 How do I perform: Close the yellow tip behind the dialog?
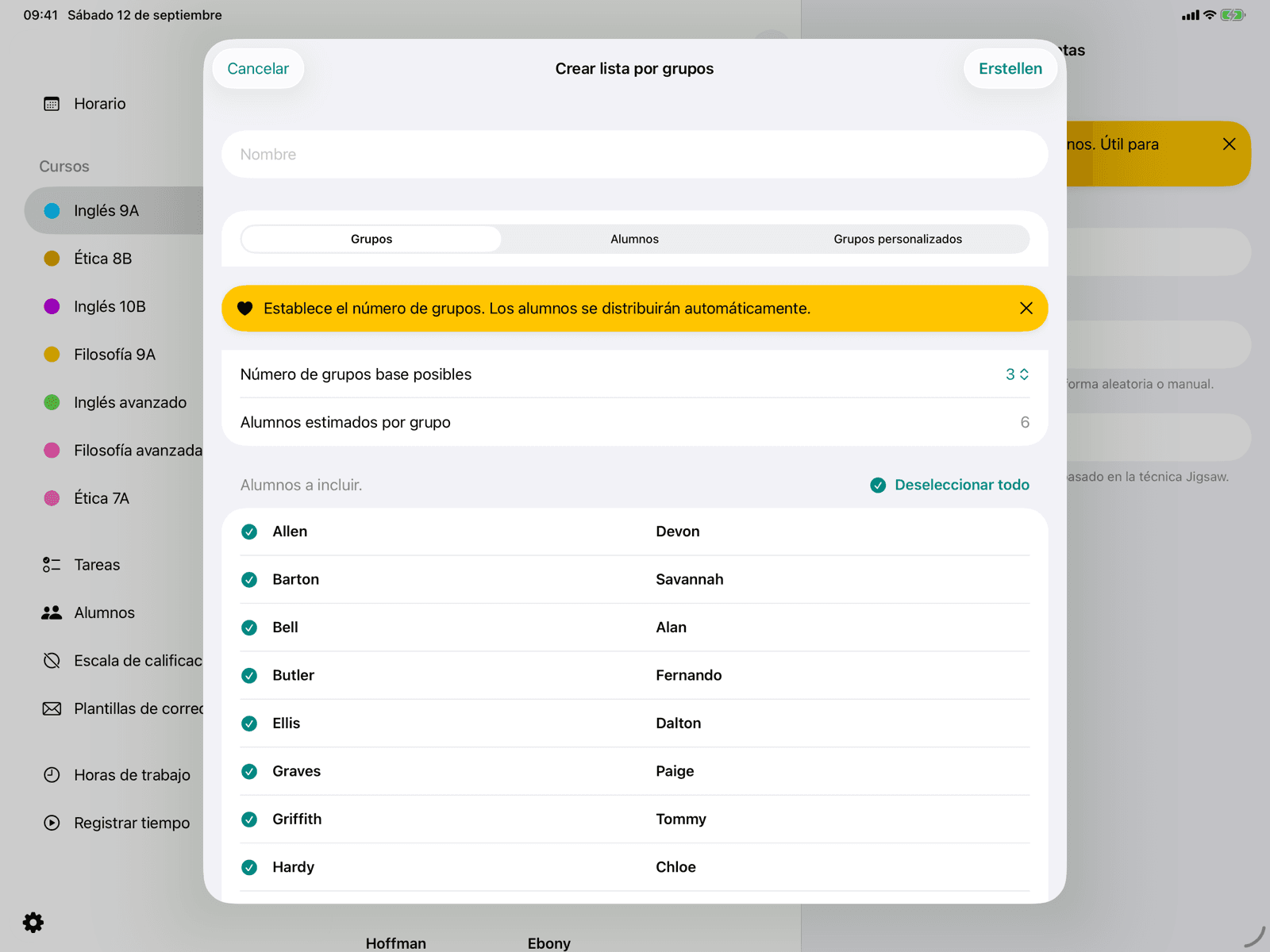coord(1230,144)
